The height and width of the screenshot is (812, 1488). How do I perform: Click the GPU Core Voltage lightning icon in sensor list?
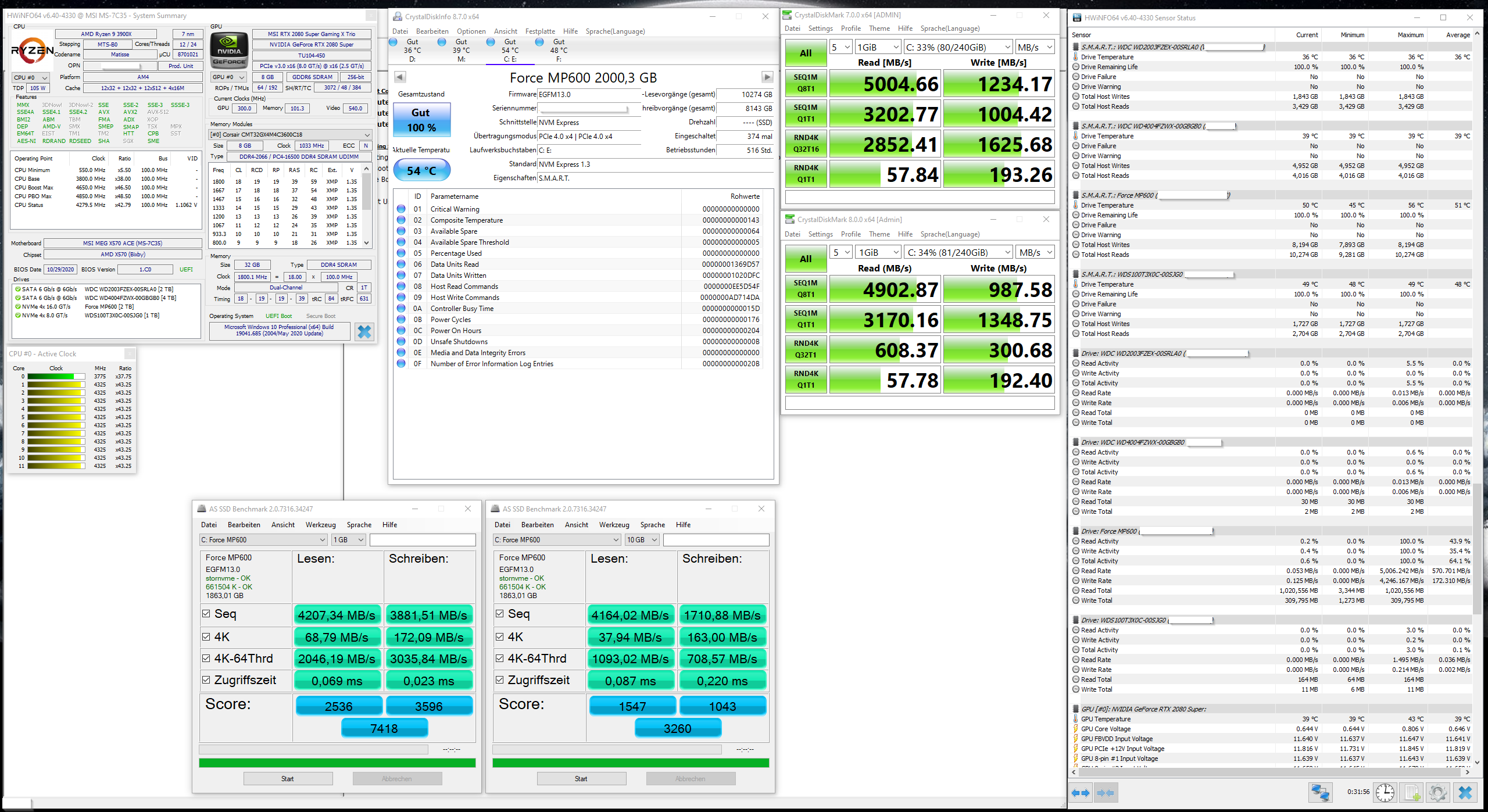coord(1076,729)
